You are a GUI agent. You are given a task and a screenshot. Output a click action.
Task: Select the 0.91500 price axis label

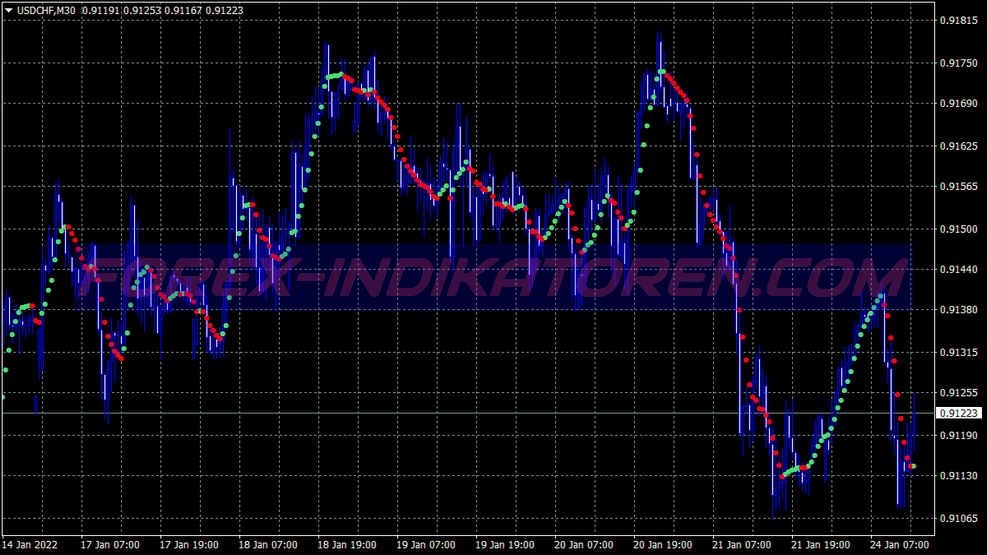(959, 230)
